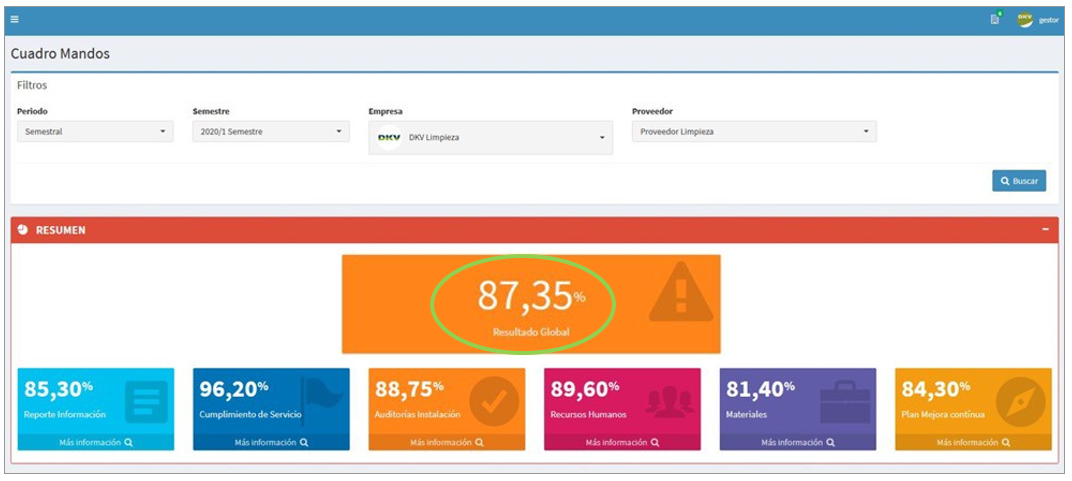Image resolution: width=1072 pixels, height=481 pixels.
Task: Open the Proveedor dropdown
Action: click(754, 132)
